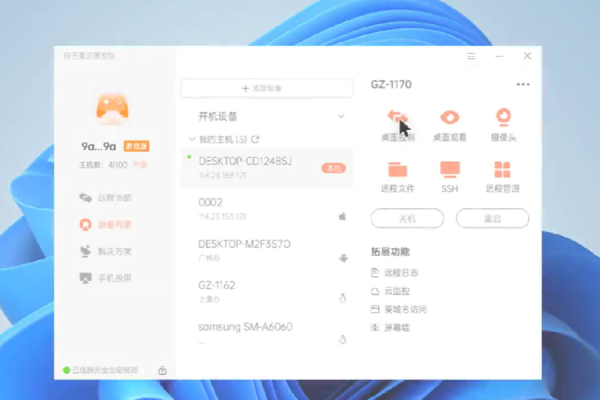
Task: Open 桌面观看 desktop view eye icon
Action: [449, 118]
